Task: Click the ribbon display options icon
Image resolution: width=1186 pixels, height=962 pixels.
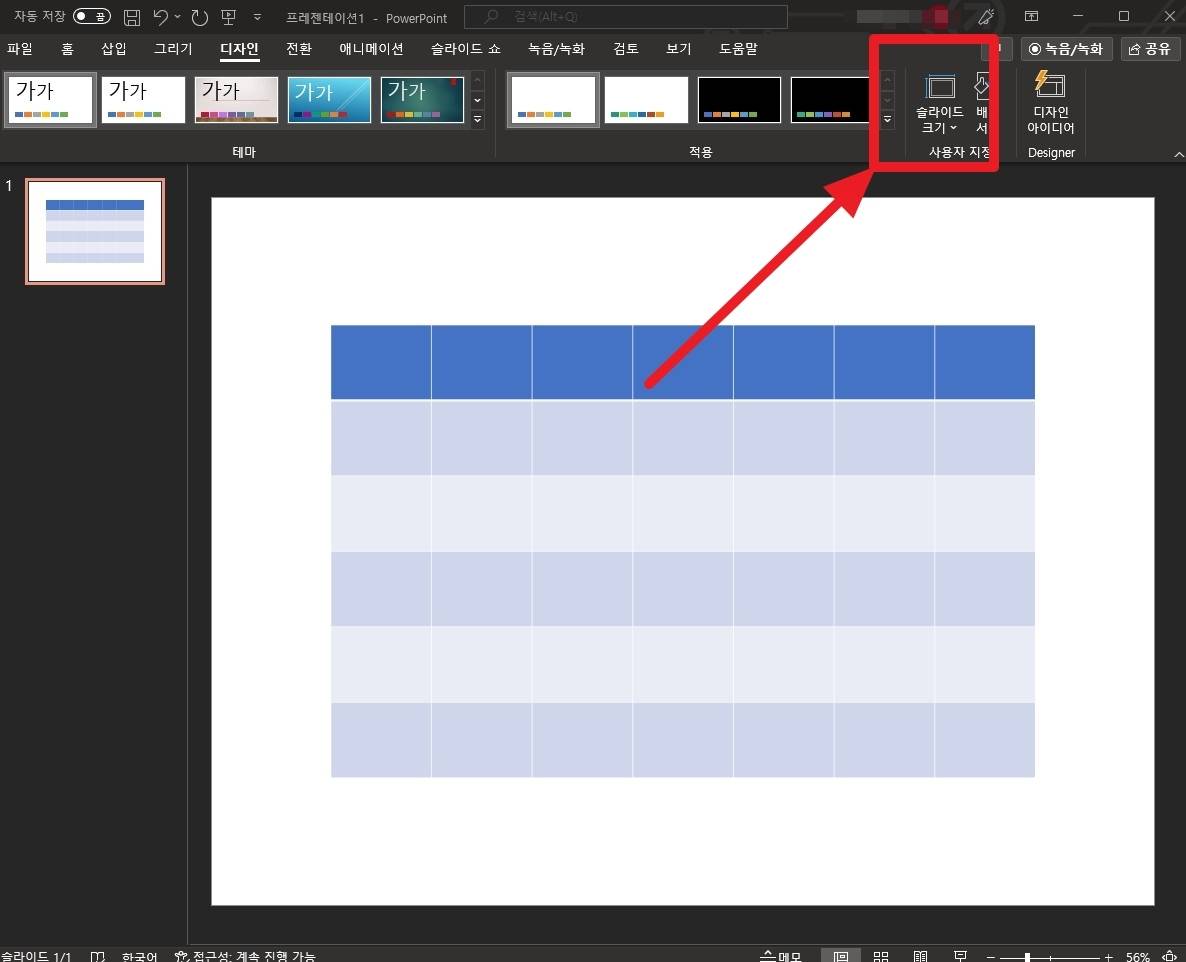Action: tap(1031, 16)
